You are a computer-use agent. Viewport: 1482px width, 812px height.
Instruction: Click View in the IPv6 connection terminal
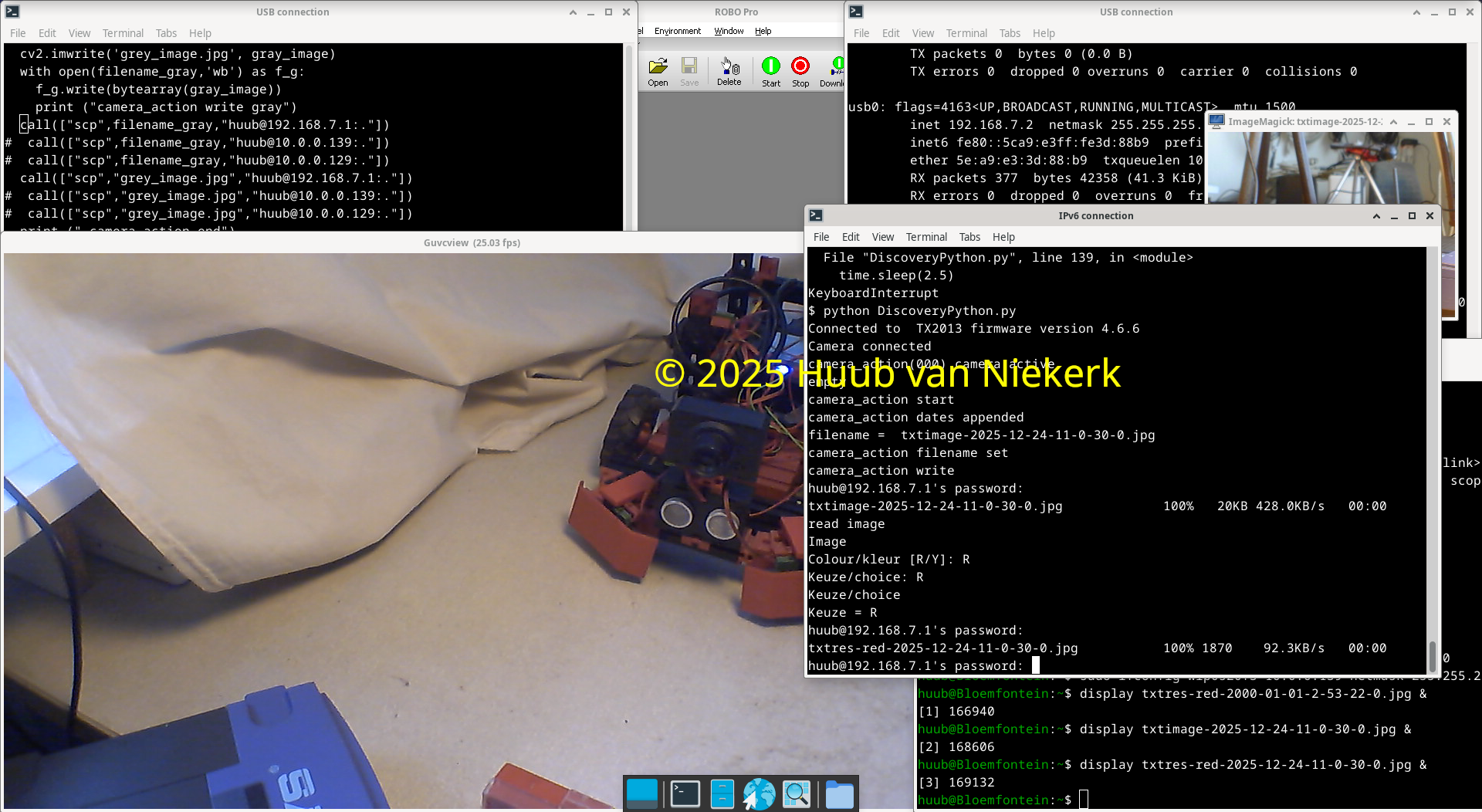[882, 237]
